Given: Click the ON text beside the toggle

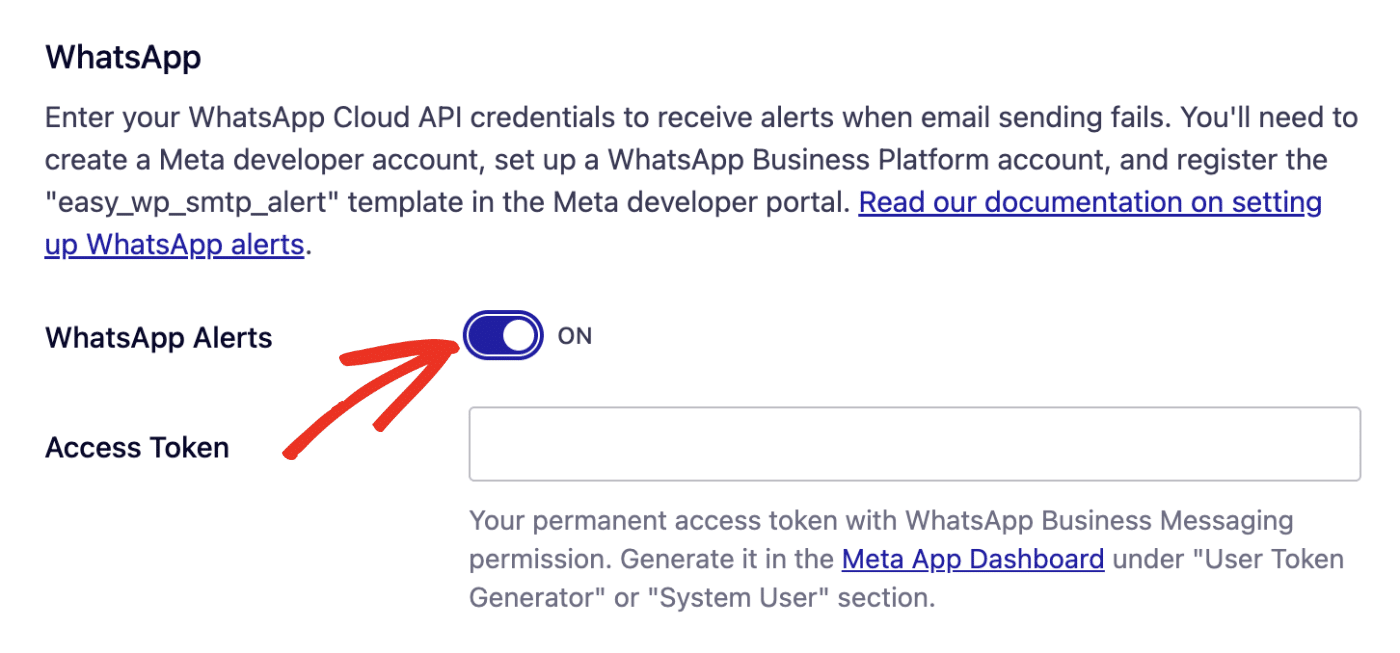Looking at the screenshot, I should (574, 335).
